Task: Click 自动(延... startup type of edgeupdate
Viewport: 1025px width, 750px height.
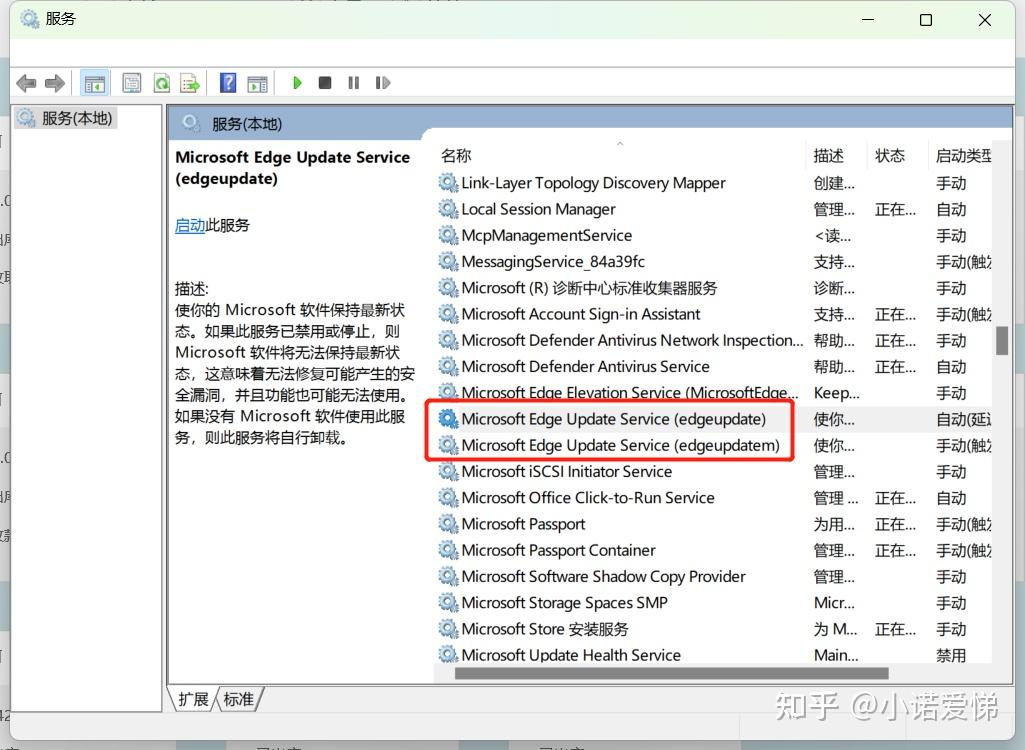Action: point(964,419)
